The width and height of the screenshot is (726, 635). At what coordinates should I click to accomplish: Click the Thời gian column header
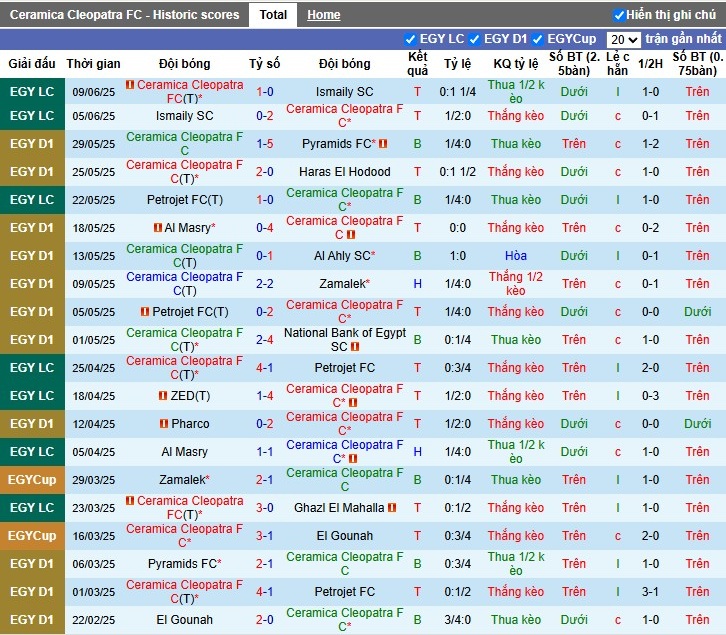94,63
